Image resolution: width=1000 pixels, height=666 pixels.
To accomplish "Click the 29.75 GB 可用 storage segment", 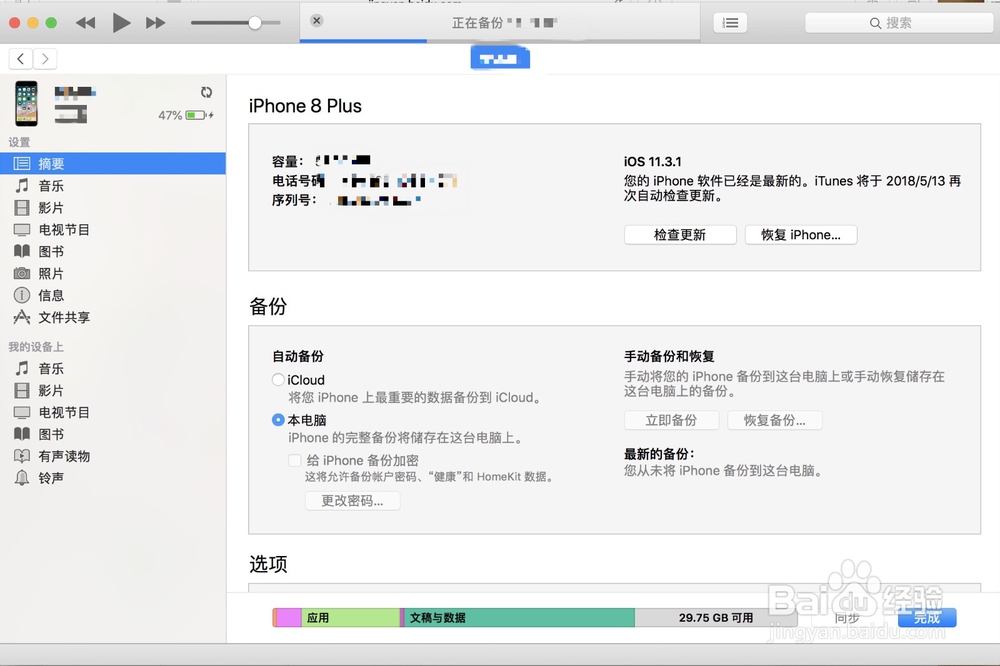I will click(716, 618).
